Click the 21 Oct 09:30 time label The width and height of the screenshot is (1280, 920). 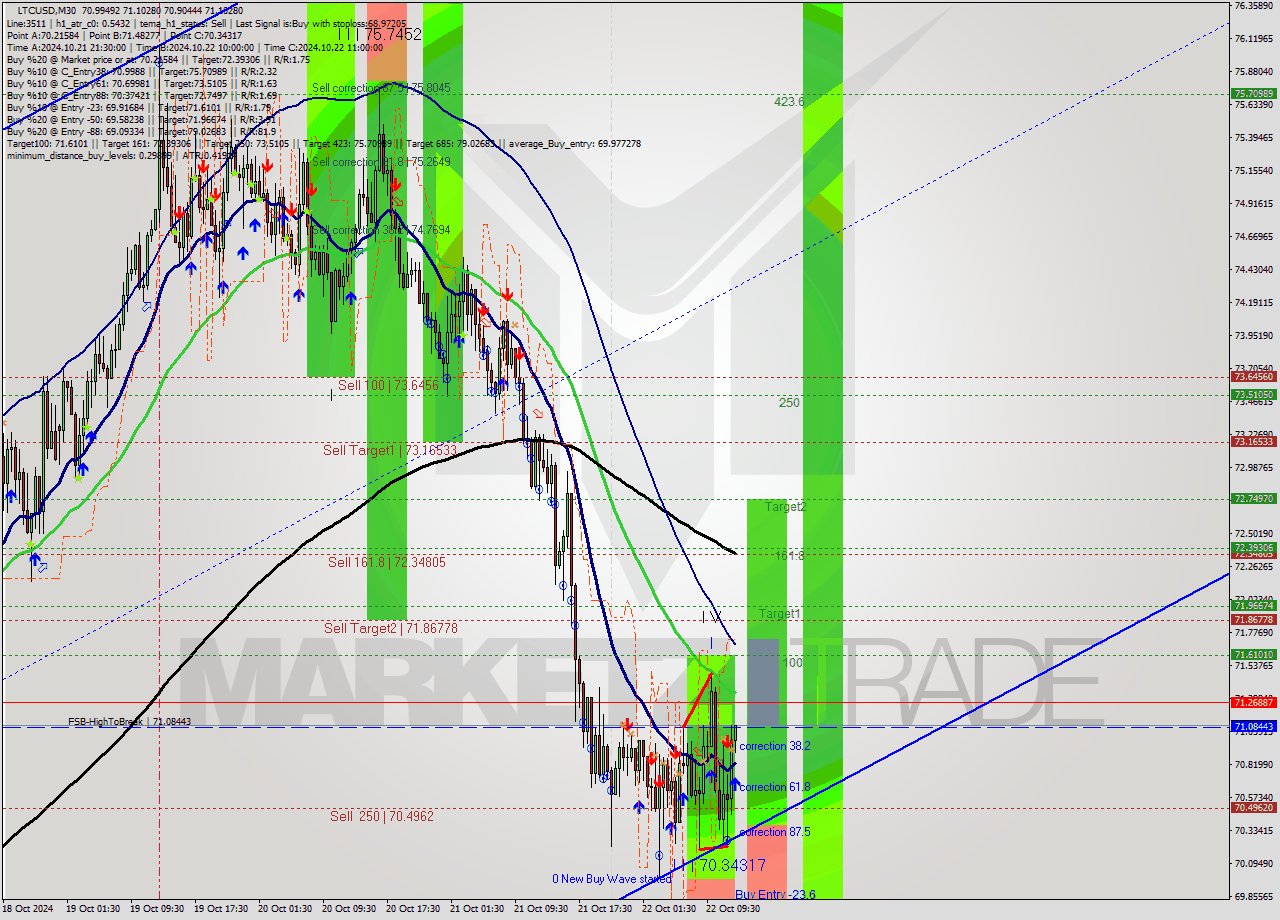(541, 909)
